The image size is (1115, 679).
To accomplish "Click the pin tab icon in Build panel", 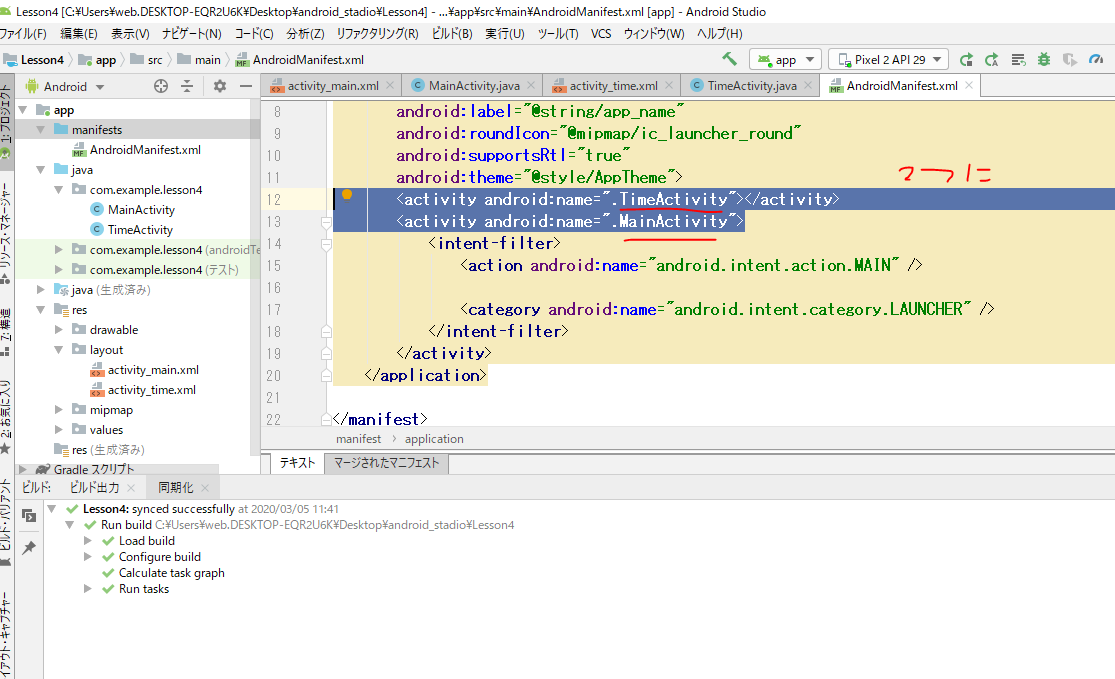I will coord(29,547).
